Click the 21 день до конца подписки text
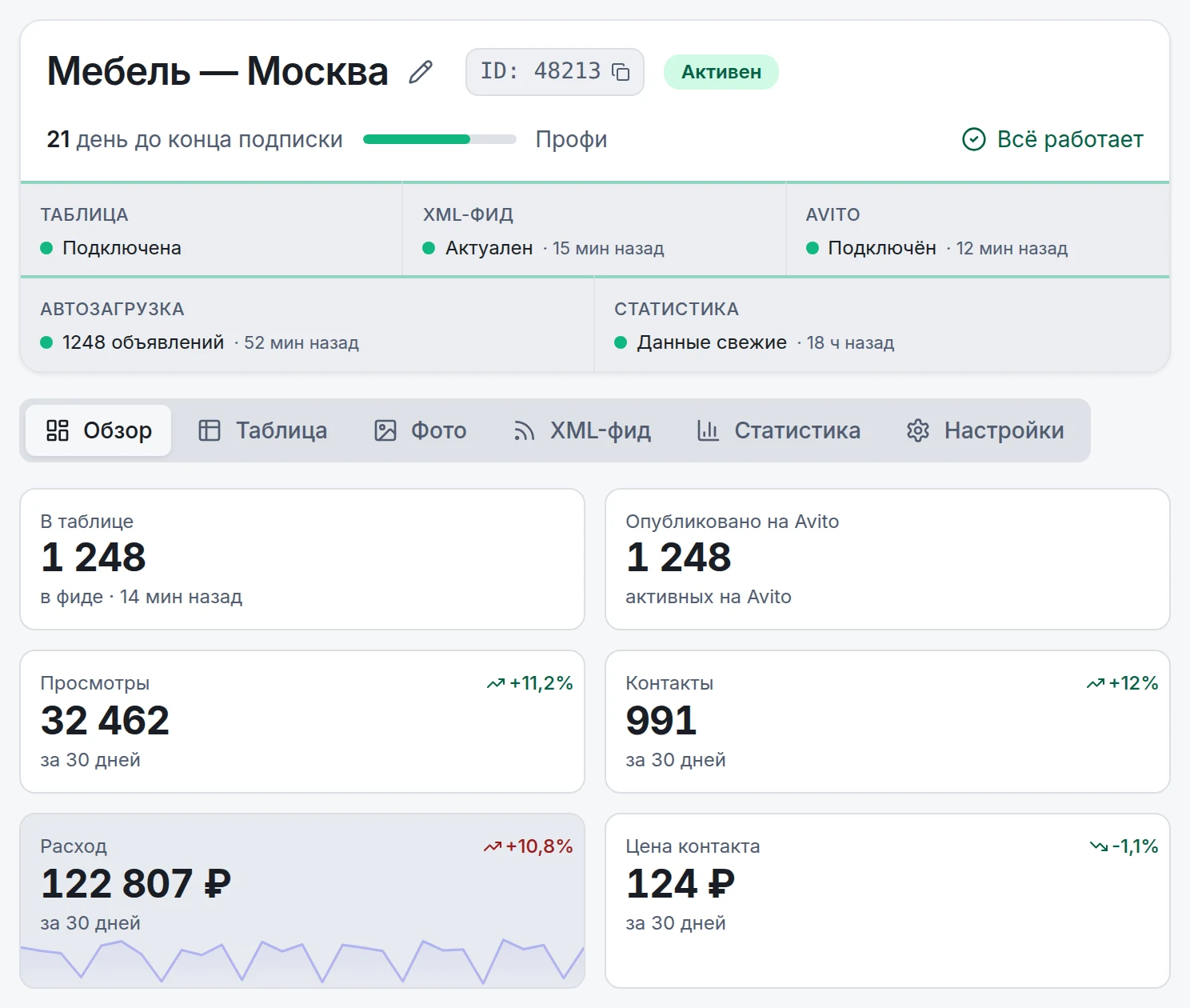The image size is (1190, 1008). (x=195, y=139)
